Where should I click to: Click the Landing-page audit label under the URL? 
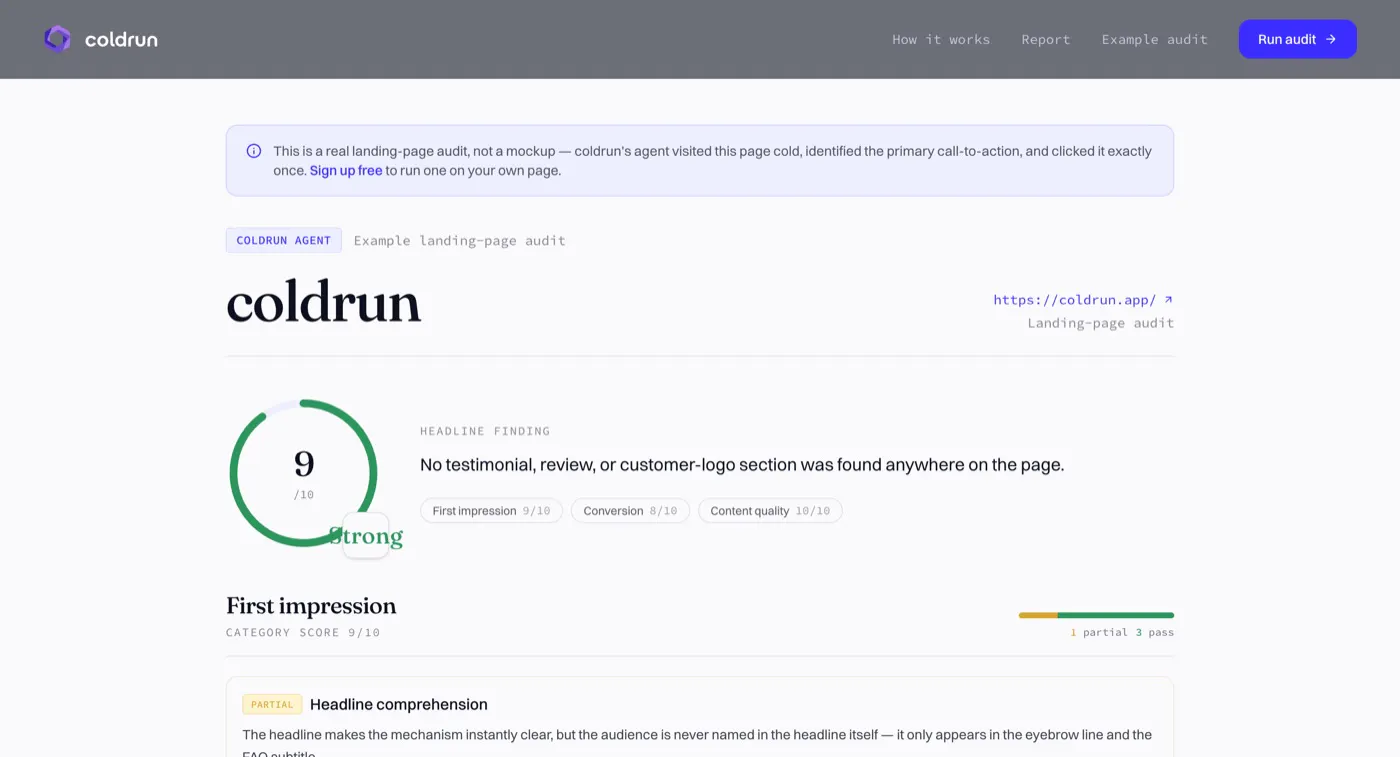tap(1101, 323)
